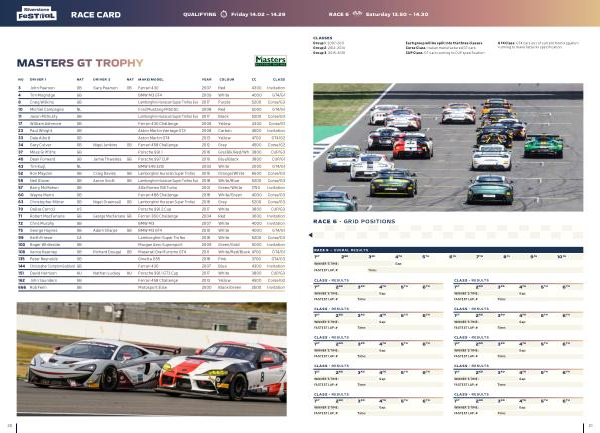Click Ferrari 458 Challenge in row 34
Image resolution: width=600 pixels, height=433 pixels.
(x=158, y=145)
